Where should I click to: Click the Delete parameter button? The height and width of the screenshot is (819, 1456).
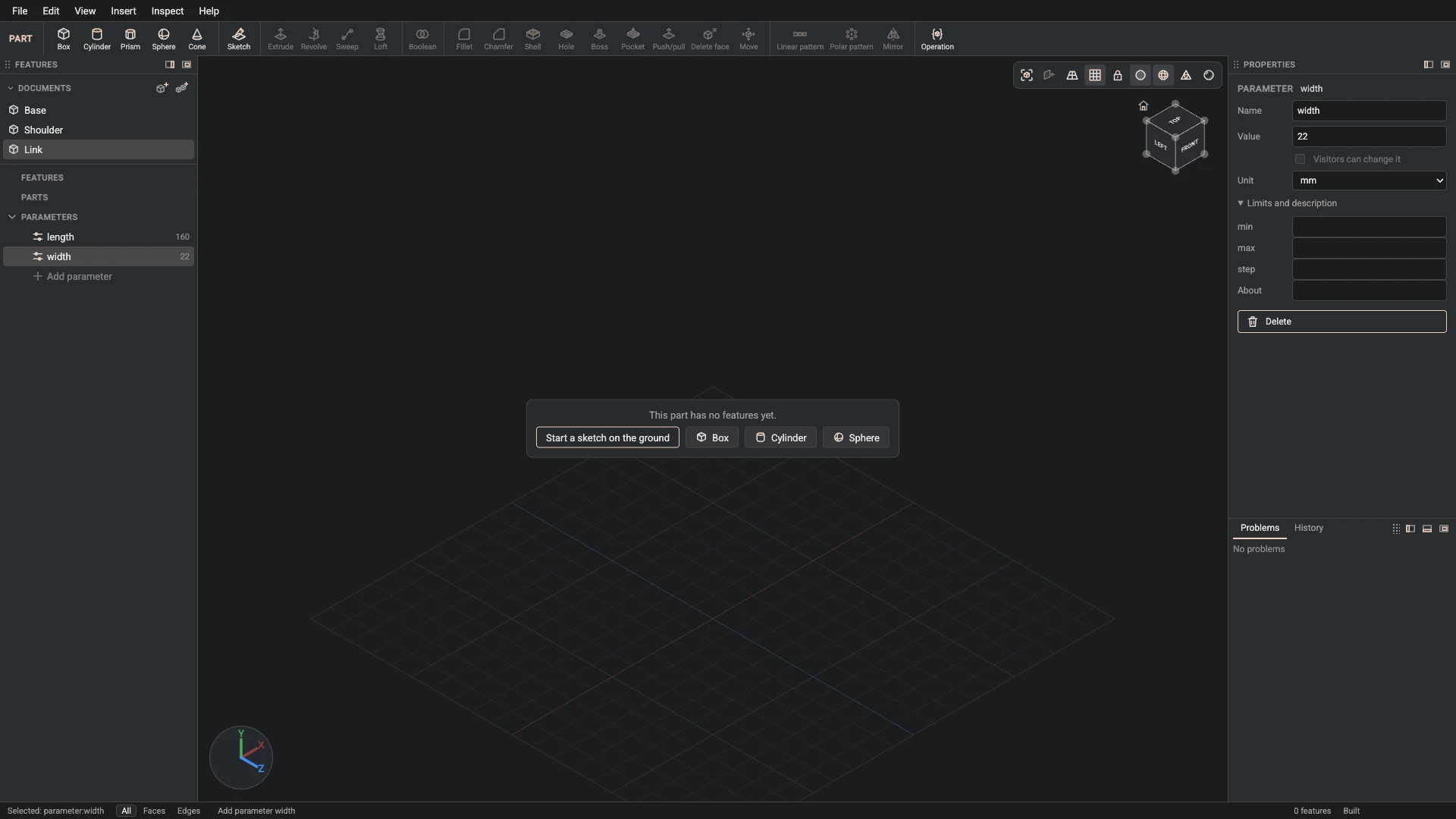point(1342,322)
